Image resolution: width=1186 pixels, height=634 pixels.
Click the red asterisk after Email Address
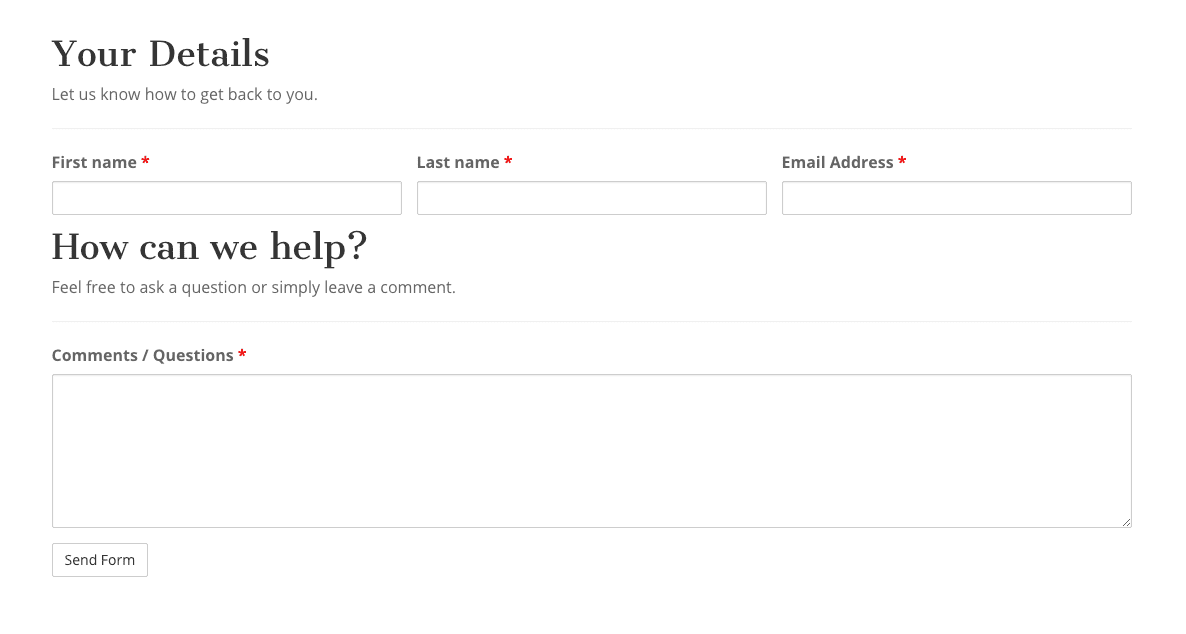[902, 162]
